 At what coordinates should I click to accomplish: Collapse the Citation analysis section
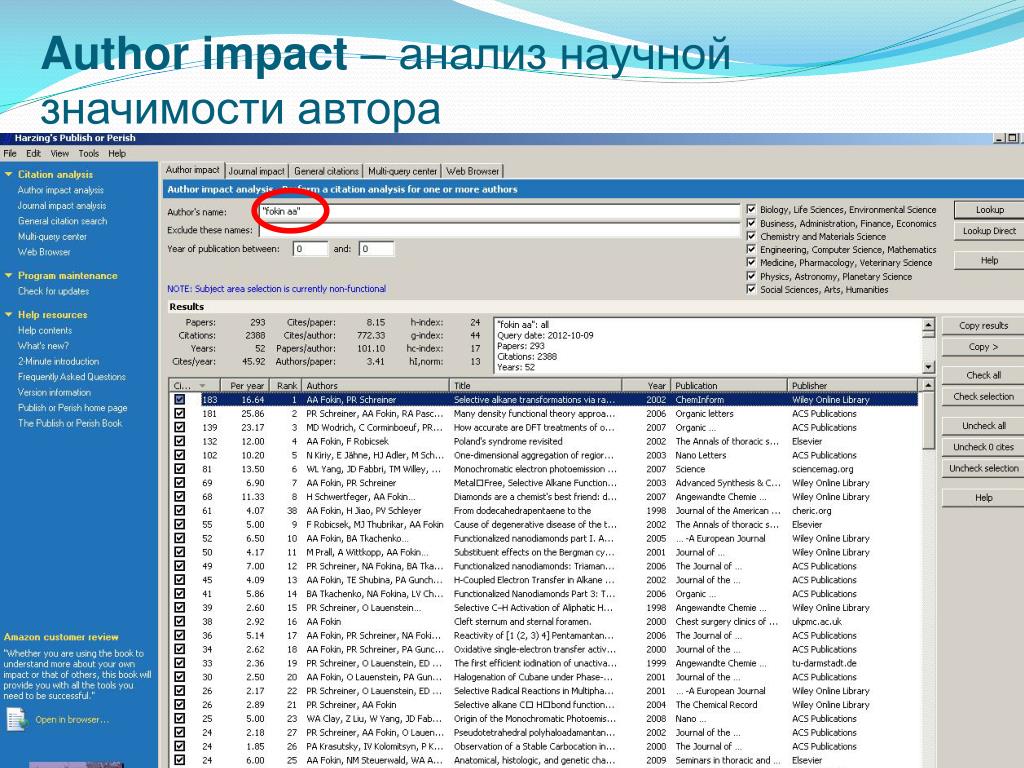(8, 174)
